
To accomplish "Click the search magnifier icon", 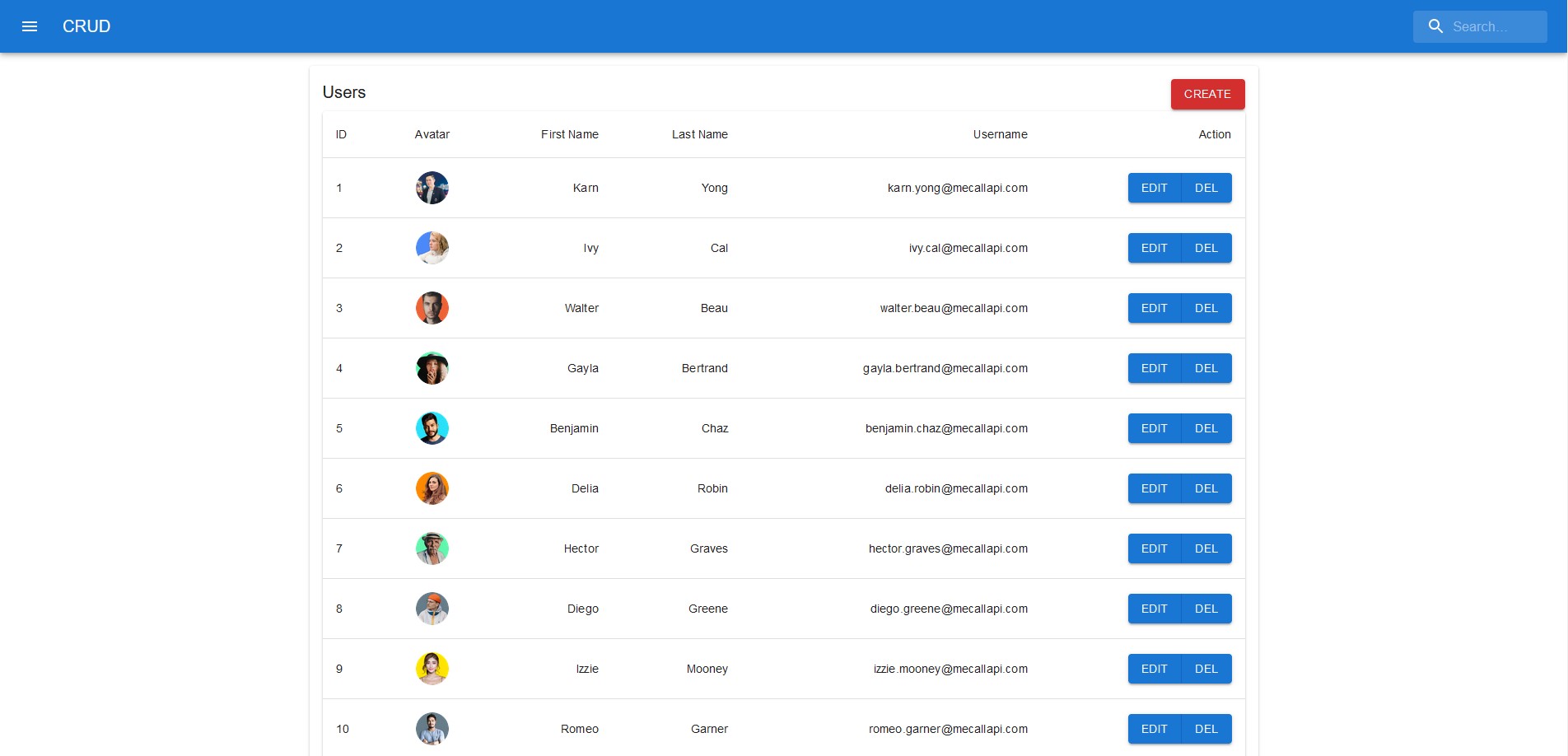I will [x=1435, y=26].
